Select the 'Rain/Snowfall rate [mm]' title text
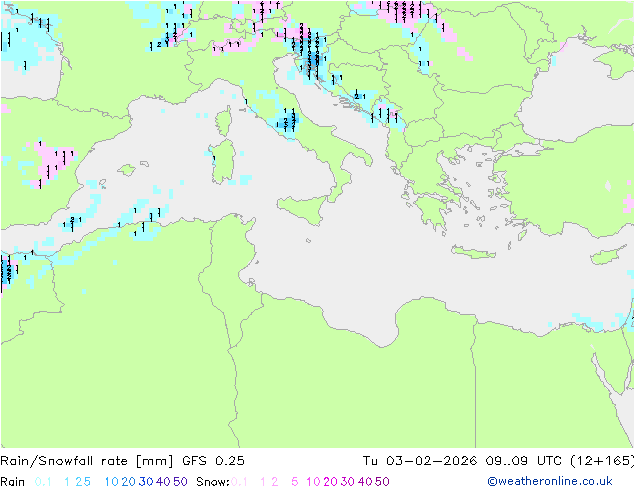This screenshot has width=634, height=490. 87,461
